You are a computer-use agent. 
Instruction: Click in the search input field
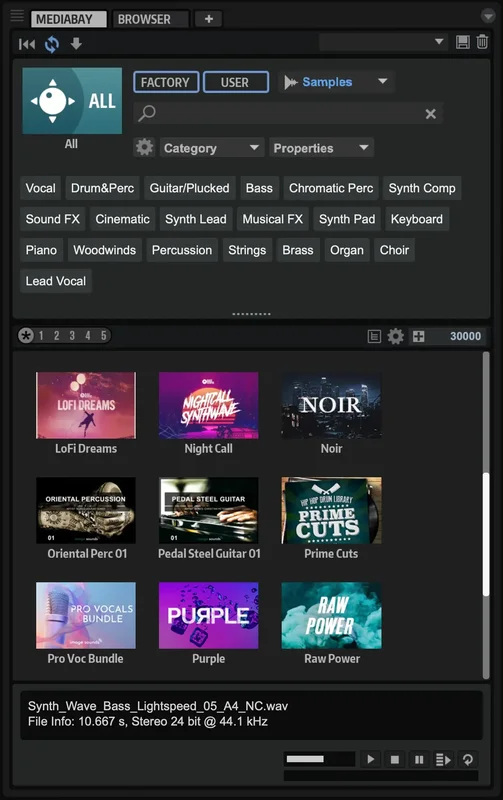tap(288, 113)
